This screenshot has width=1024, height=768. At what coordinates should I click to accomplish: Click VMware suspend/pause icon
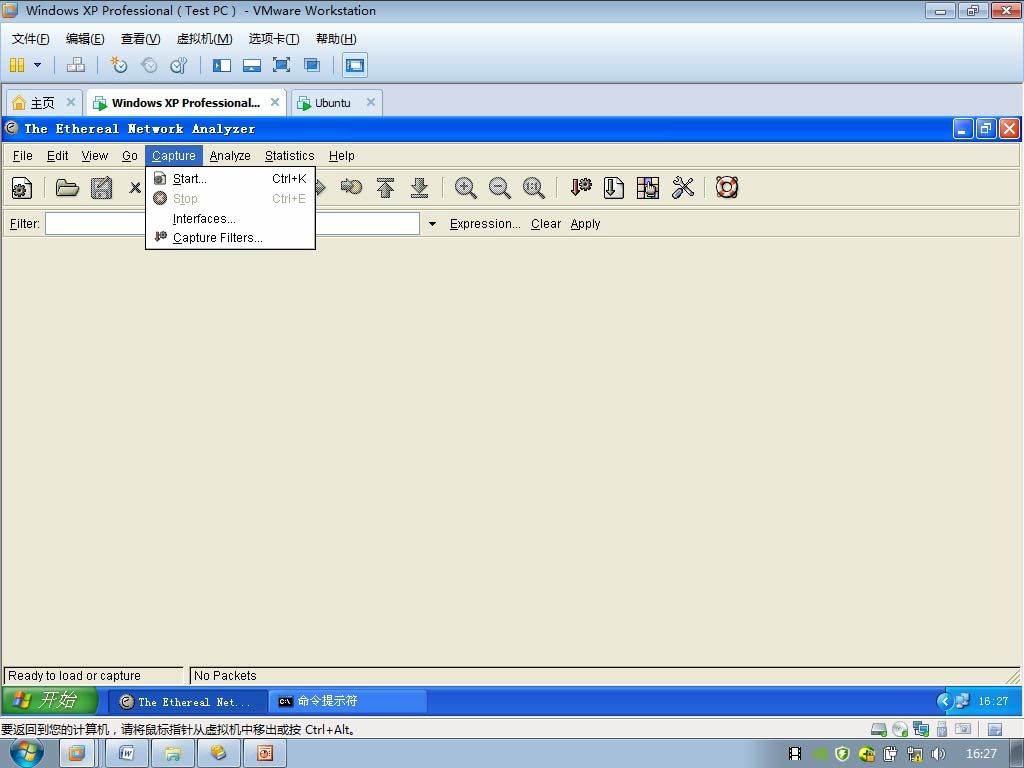coord(17,65)
